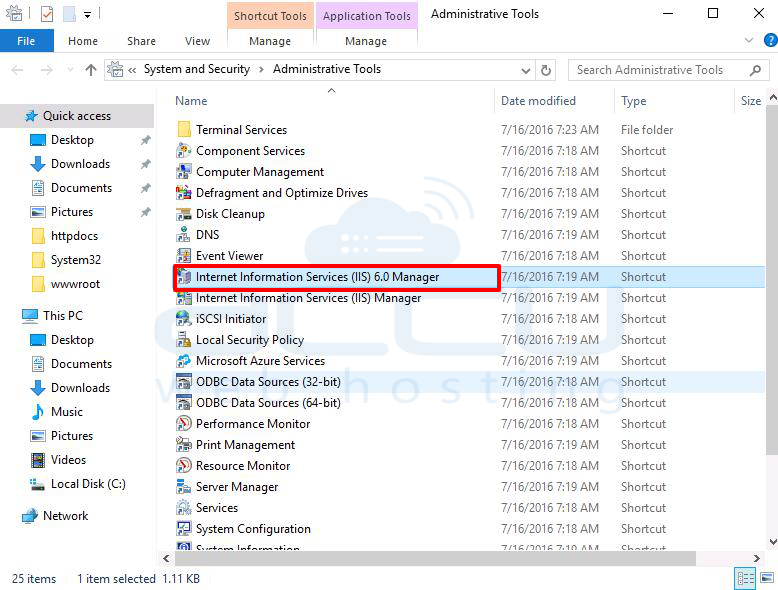Click the Server Manager icon
Image resolution: width=778 pixels, height=590 pixels.
click(x=184, y=486)
